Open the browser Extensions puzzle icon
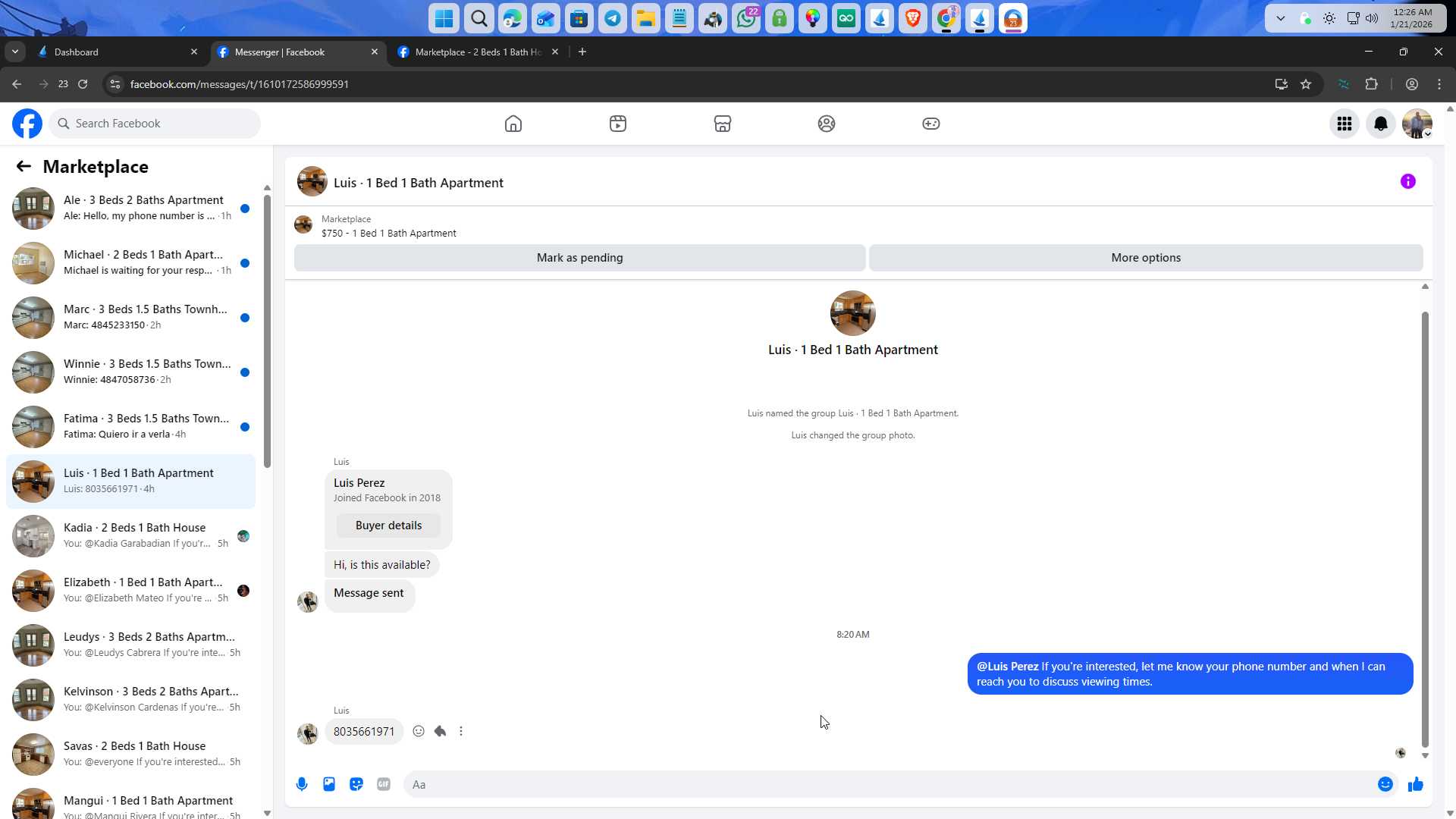 [1372, 84]
